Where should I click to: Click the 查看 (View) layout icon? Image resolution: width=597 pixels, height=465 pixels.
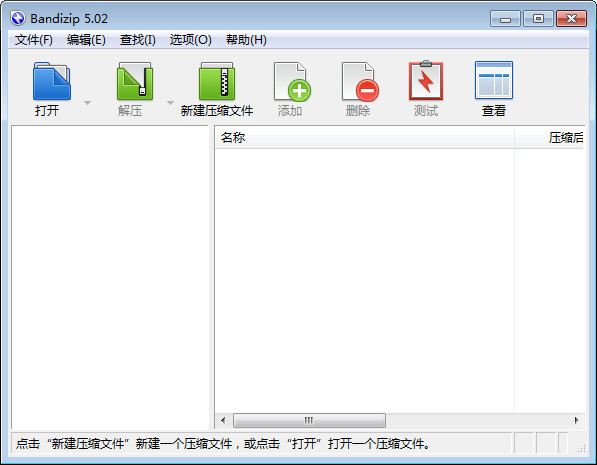(x=494, y=80)
